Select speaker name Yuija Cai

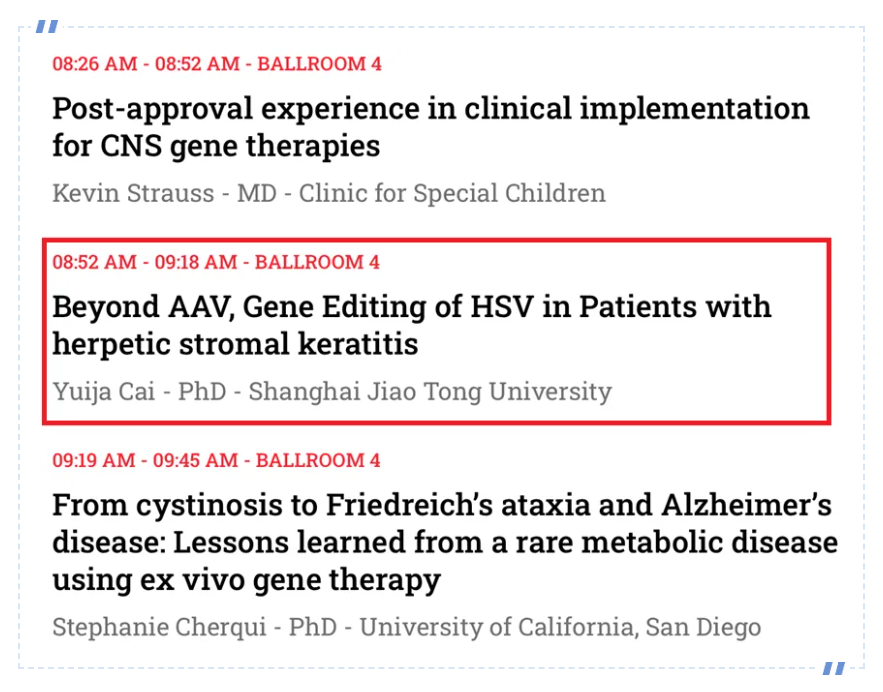(x=102, y=391)
